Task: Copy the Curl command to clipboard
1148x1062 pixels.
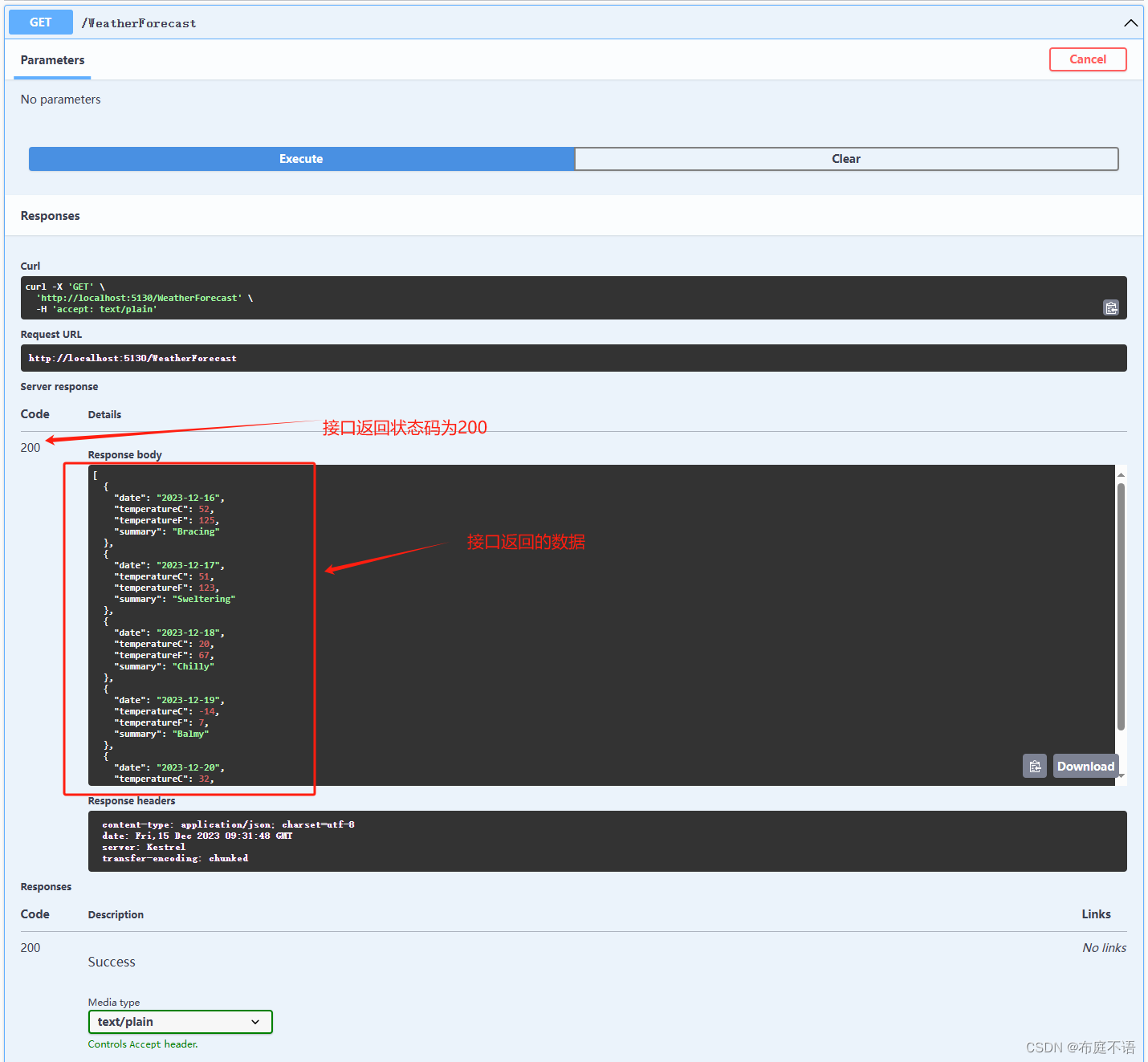Action: pos(1111,307)
